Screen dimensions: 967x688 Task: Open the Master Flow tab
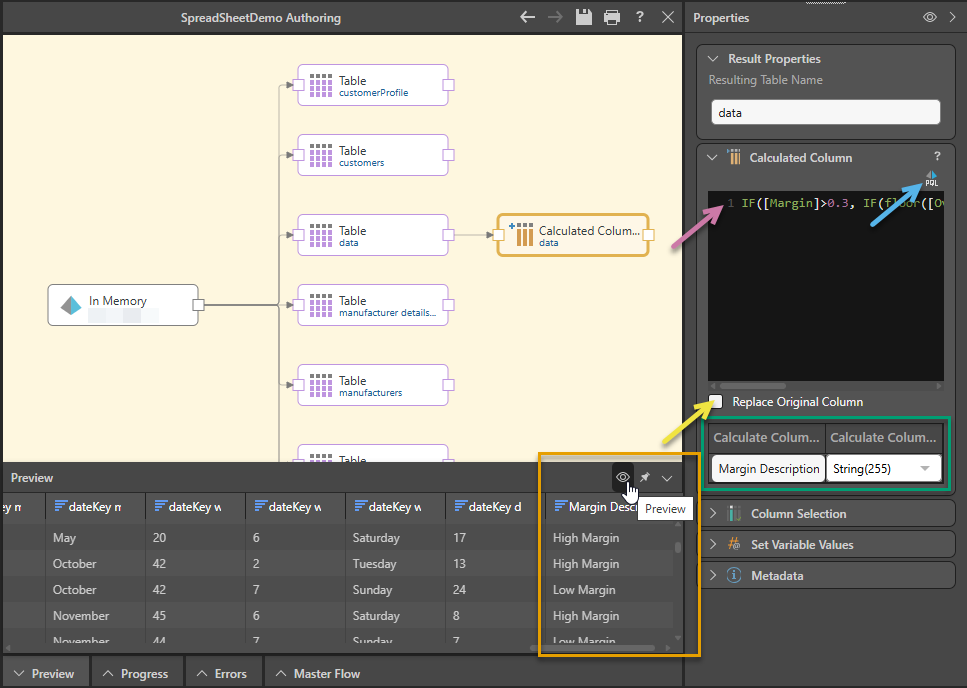[x=317, y=673]
